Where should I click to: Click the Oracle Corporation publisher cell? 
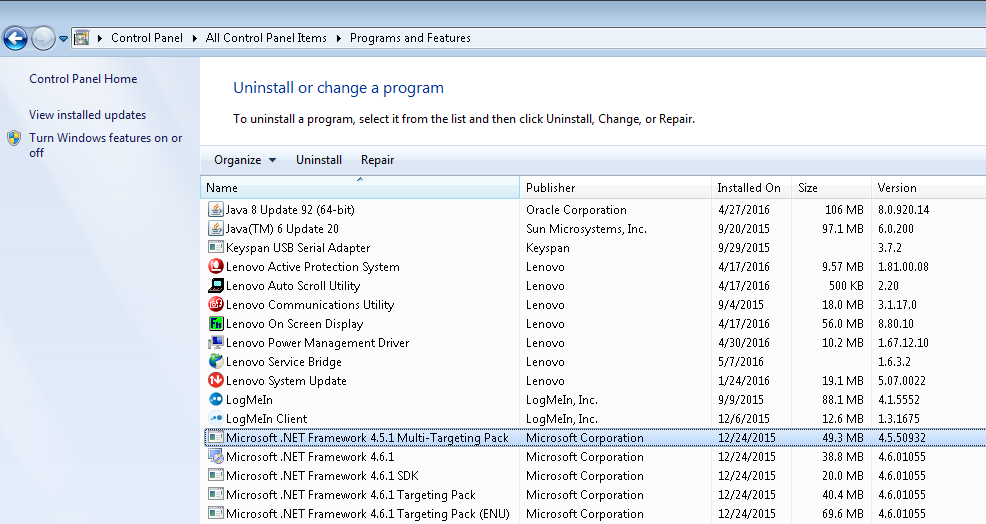(576, 209)
